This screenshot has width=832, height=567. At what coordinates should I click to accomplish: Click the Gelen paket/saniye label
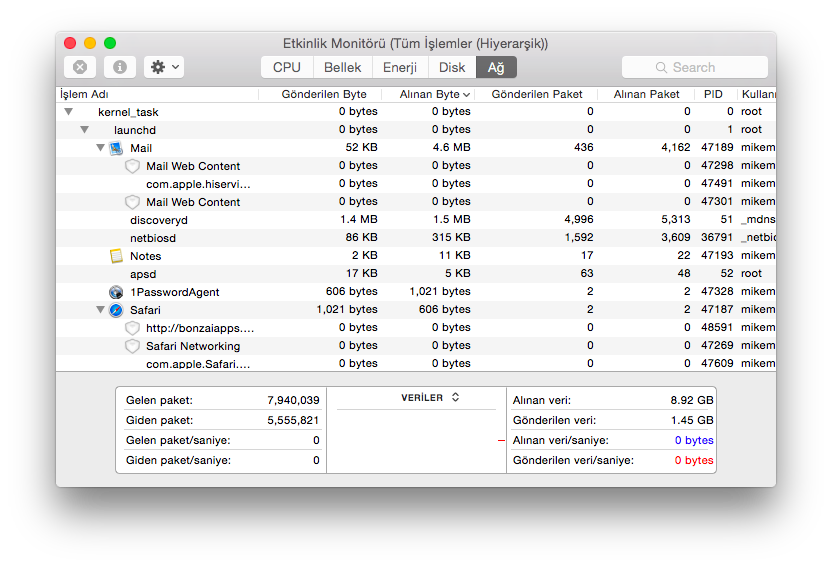[x=178, y=441]
